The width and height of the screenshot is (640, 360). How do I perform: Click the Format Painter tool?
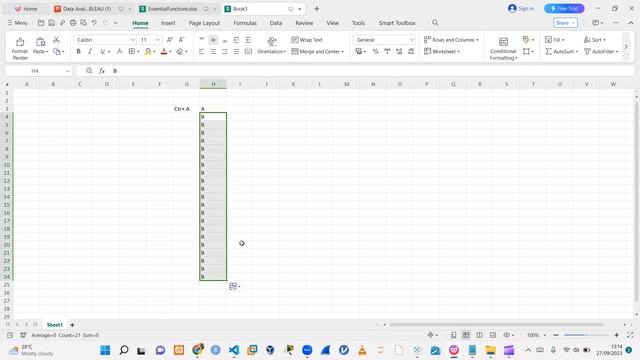(x=20, y=48)
